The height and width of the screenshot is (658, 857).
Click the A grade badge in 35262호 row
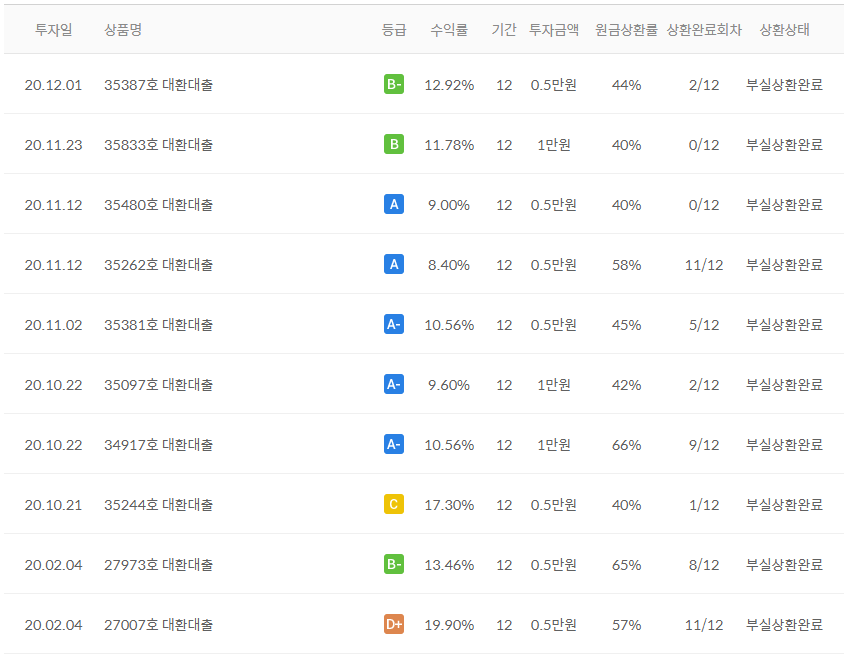(394, 265)
